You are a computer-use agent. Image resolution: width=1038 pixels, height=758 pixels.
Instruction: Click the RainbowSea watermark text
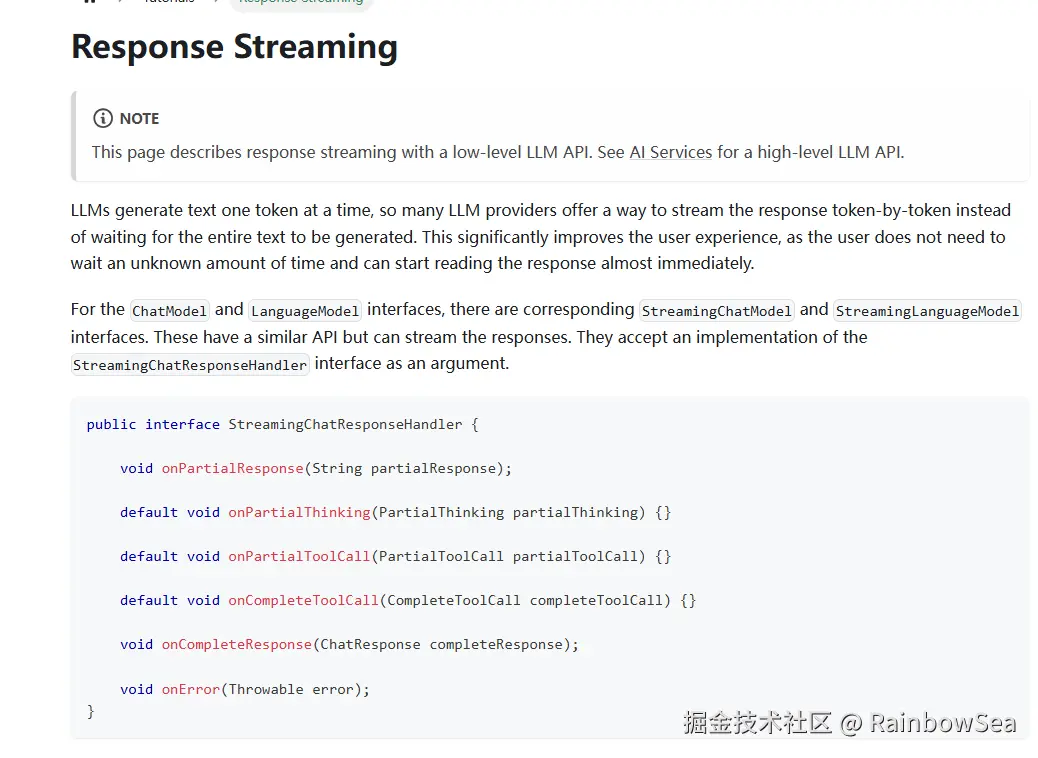942,723
